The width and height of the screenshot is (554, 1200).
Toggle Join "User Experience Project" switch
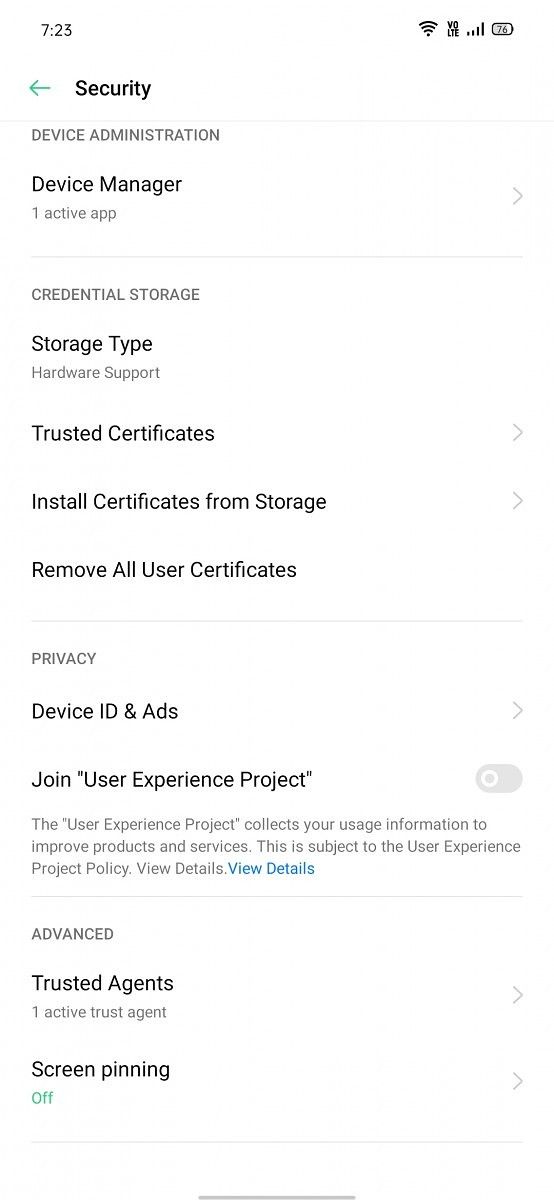[499, 779]
